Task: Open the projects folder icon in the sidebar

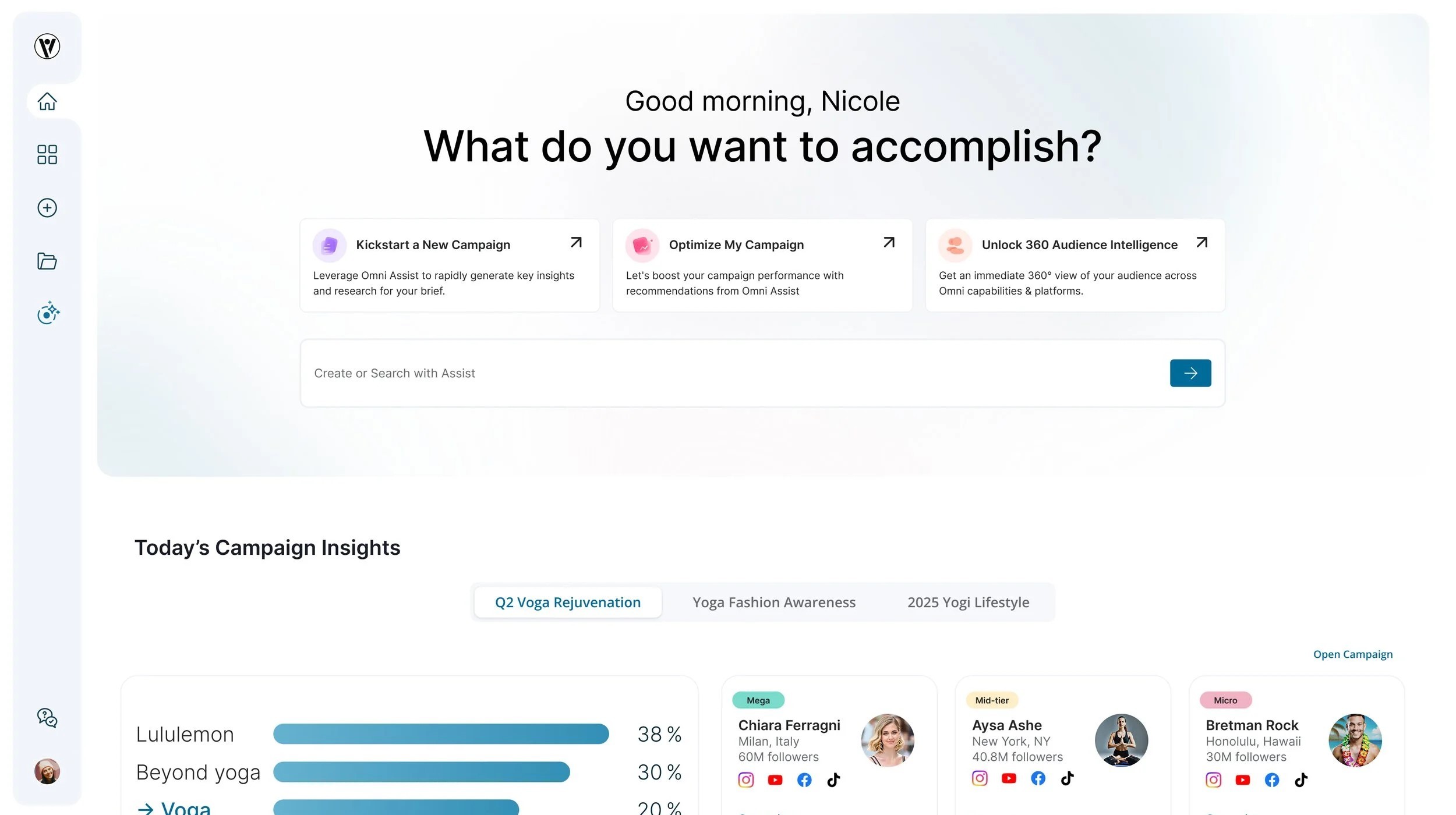Action: 47,261
